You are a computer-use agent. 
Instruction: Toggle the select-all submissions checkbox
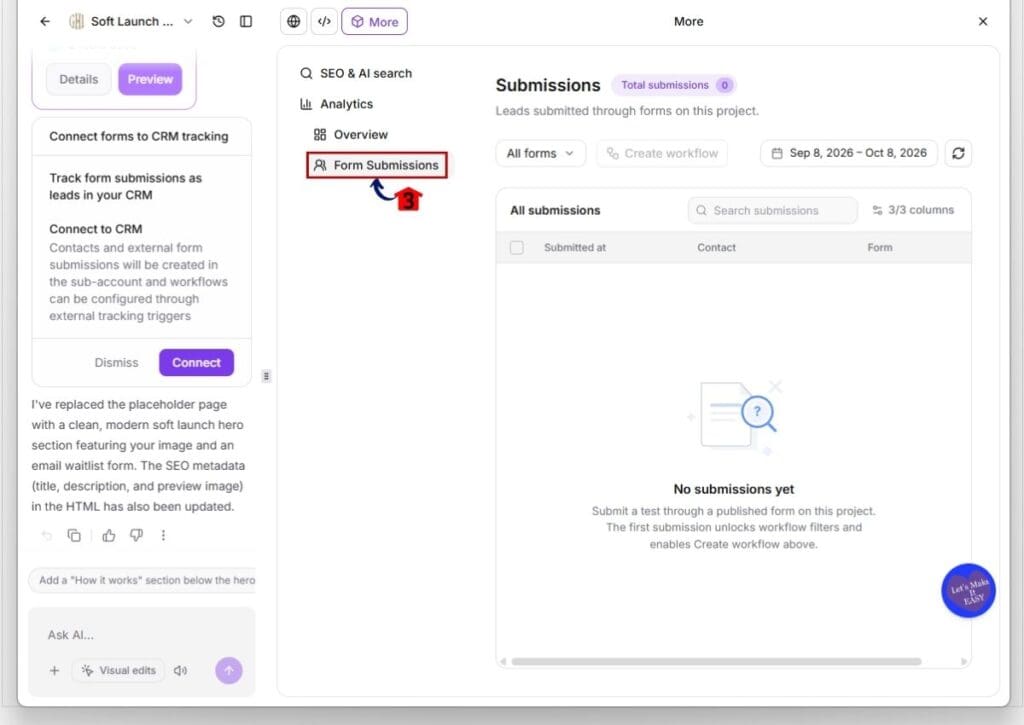pos(517,248)
